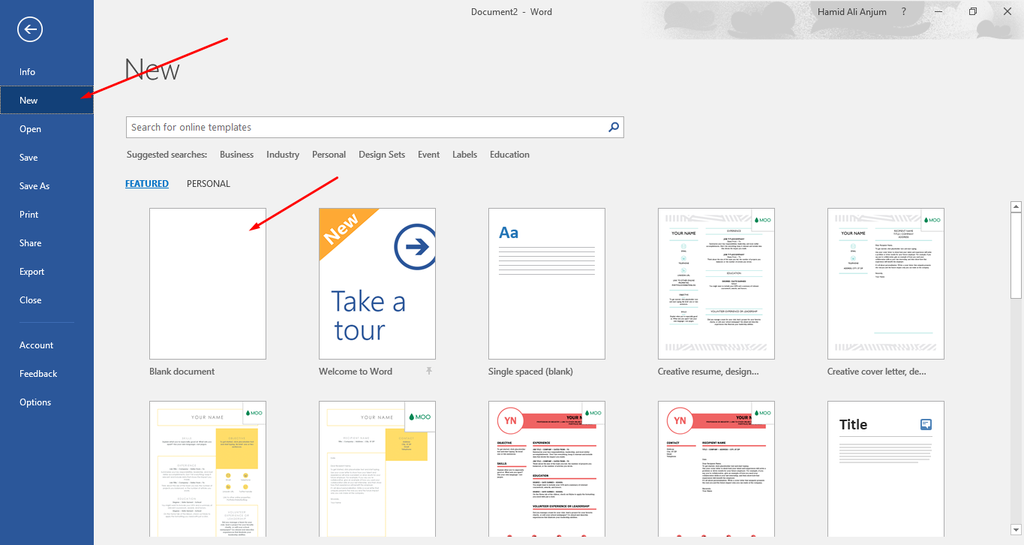Search suggested Design Sets templates
This screenshot has height=545, width=1024.
[x=381, y=155]
